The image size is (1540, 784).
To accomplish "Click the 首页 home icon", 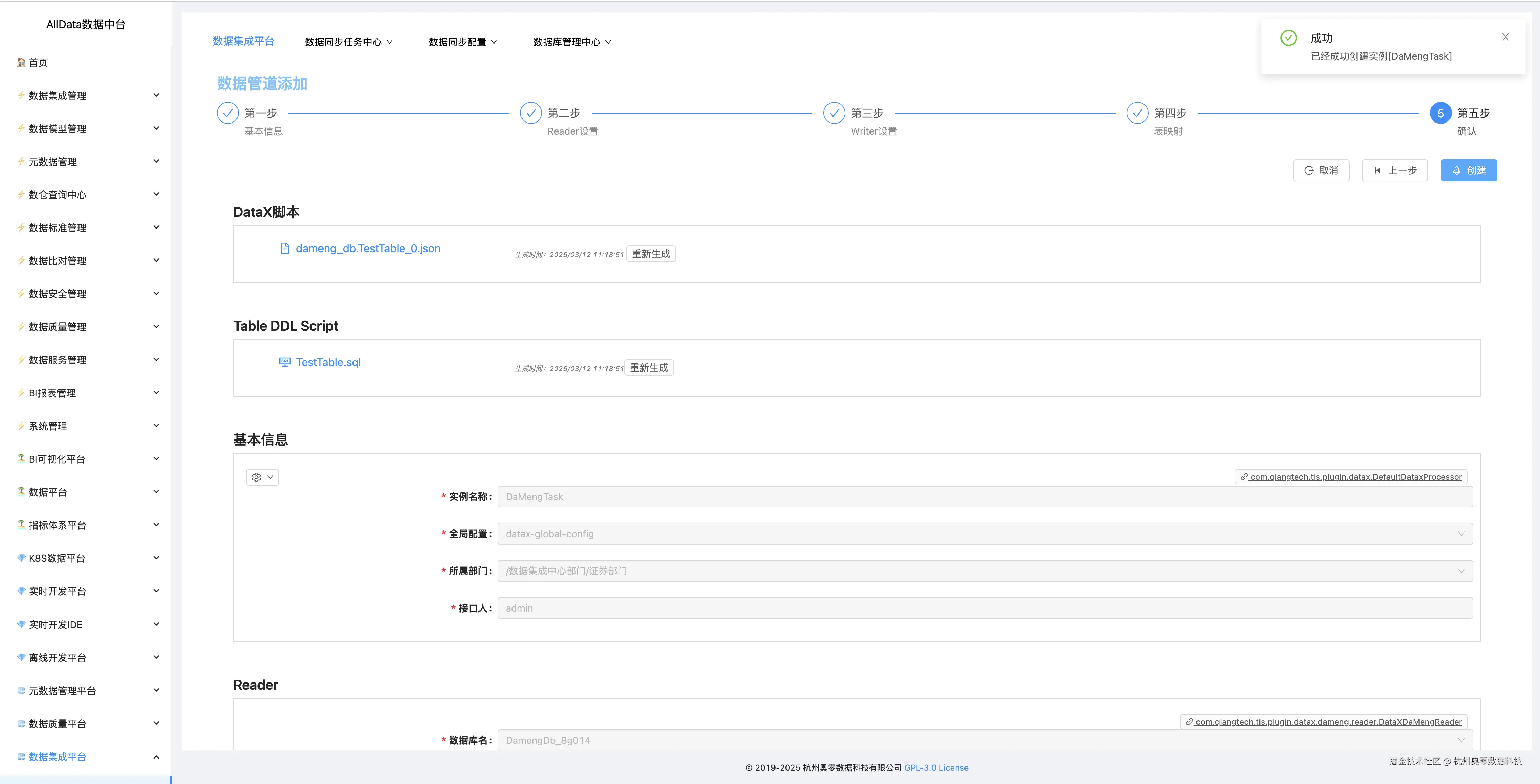I will [x=20, y=62].
